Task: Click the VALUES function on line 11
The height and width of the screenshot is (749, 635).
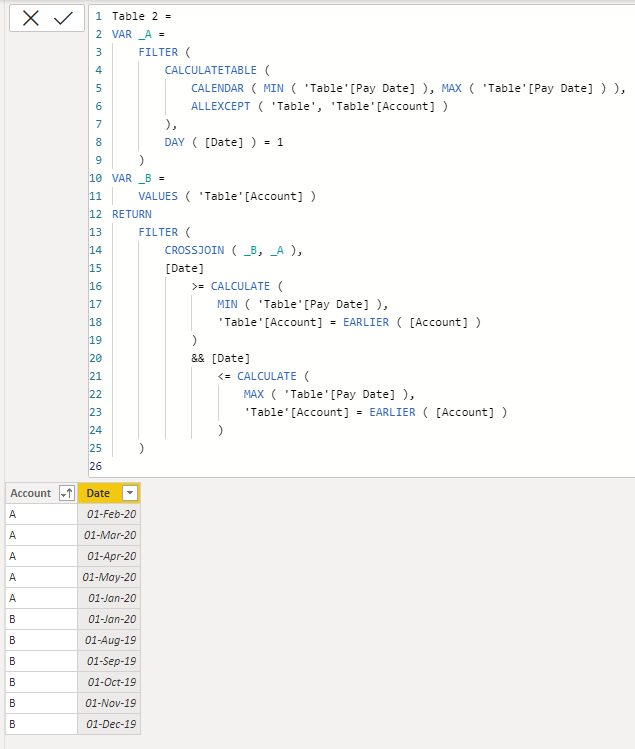Action: coord(158,196)
